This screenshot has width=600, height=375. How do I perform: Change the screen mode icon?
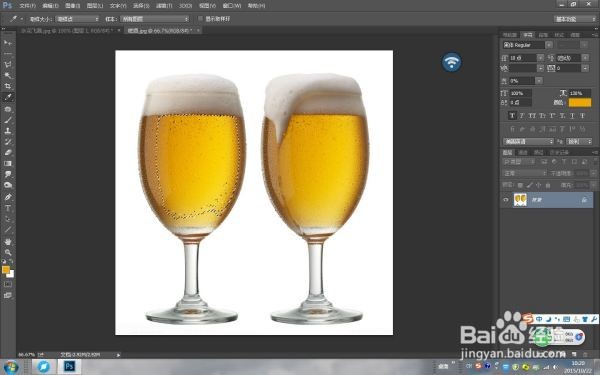point(8,295)
